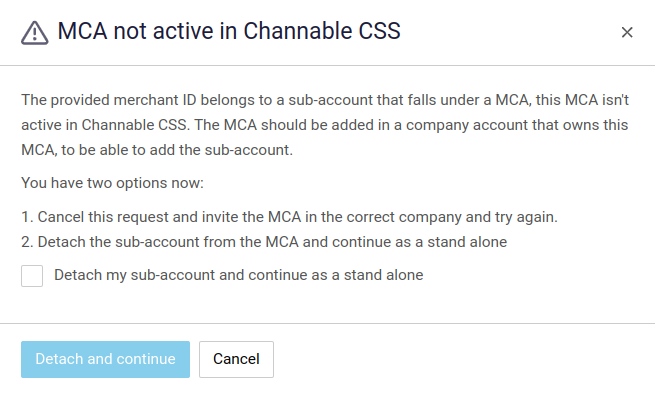Click the paragraph about the provided merchant ID
655x394 pixels.
(x=325, y=125)
